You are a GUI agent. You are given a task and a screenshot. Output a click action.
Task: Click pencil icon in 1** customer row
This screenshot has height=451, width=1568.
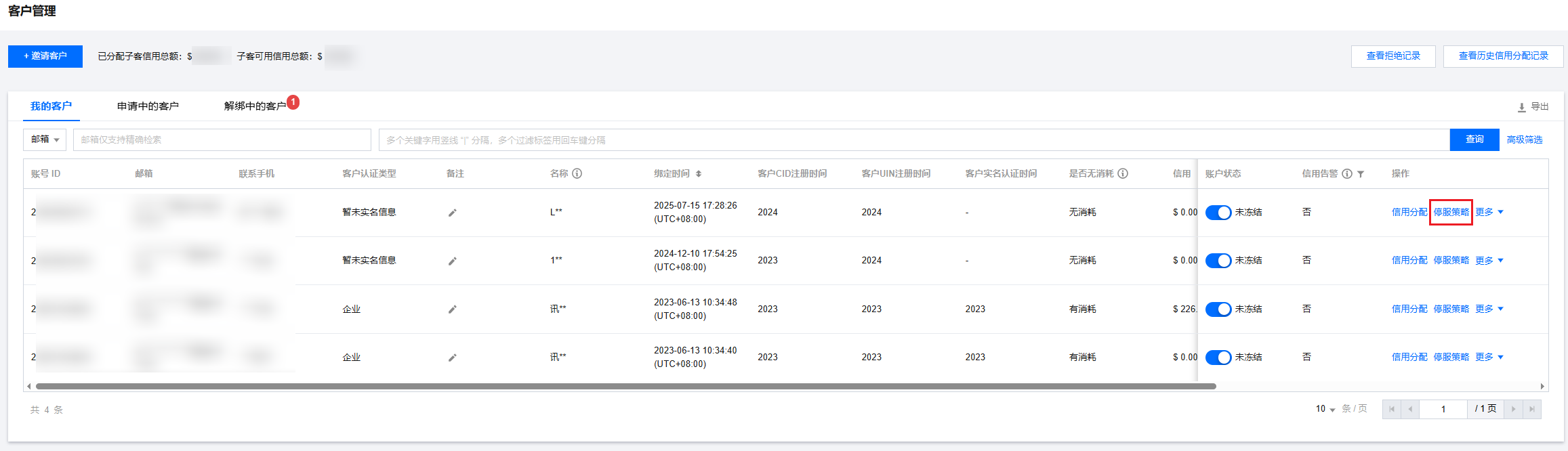[x=452, y=261]
